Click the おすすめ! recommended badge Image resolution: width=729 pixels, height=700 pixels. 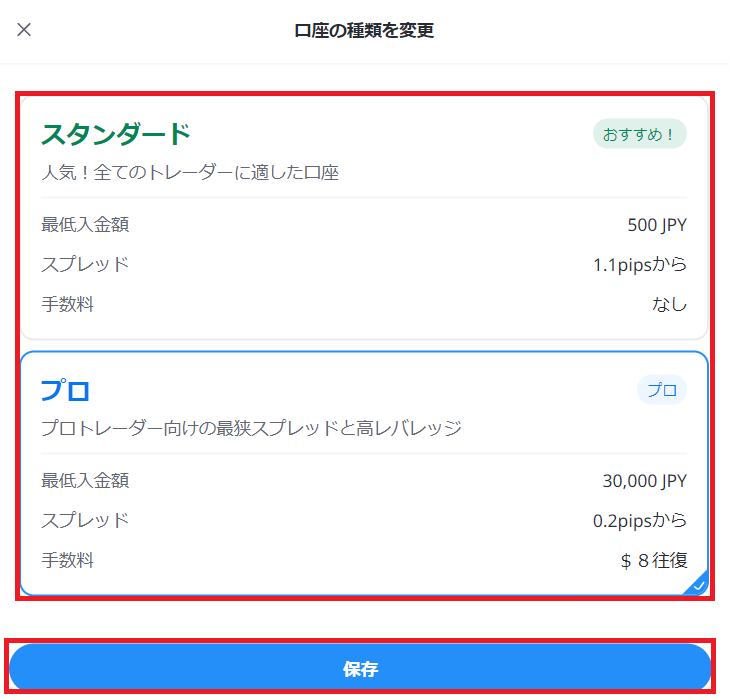[x=639, y=134]
